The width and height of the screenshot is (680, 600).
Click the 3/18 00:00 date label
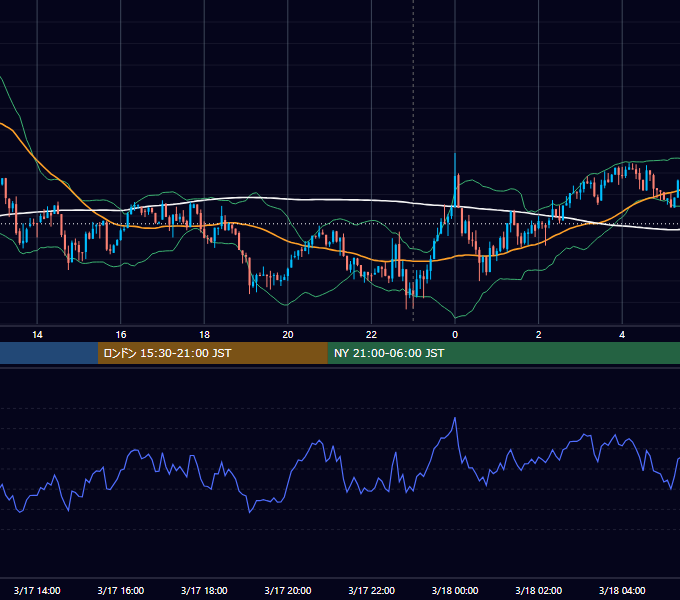(x=455, y=590)
